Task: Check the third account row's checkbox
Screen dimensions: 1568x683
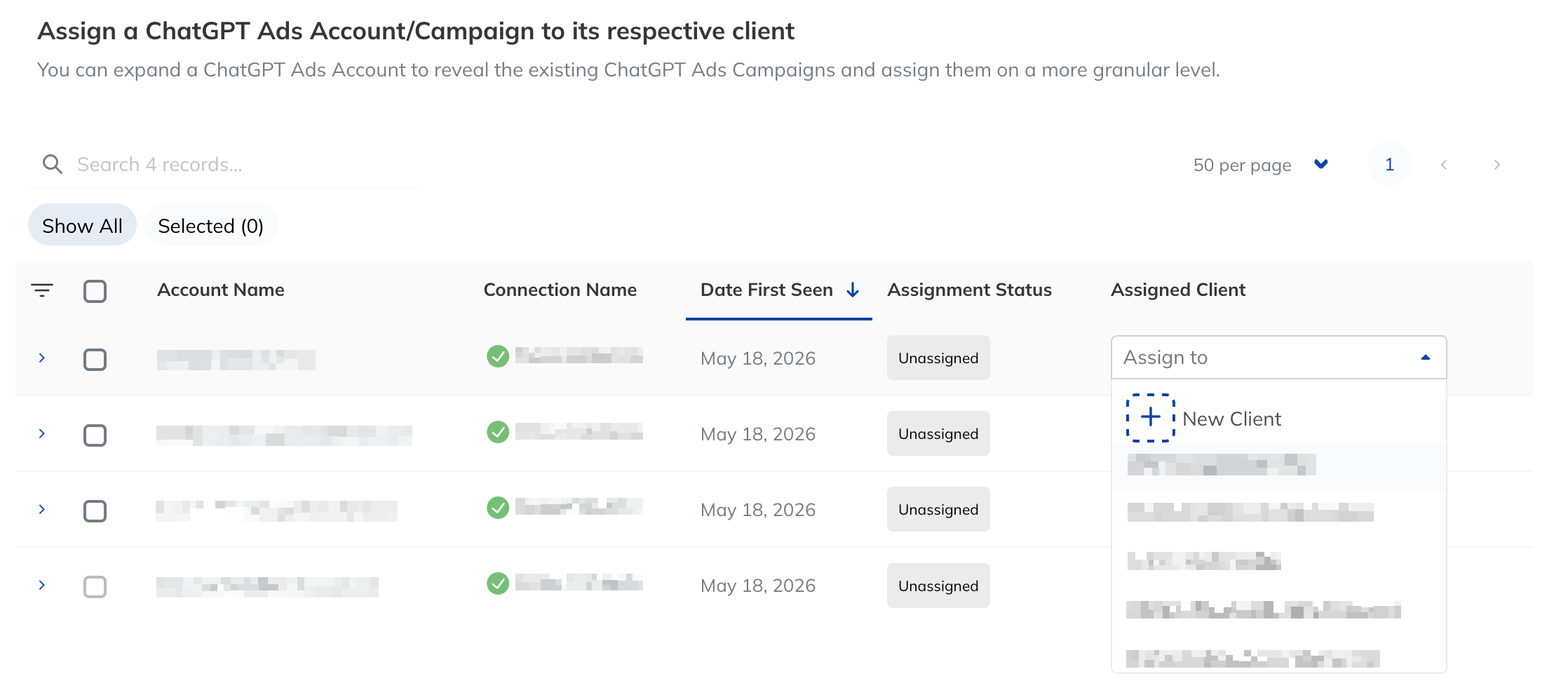Action: (x=95, y=511)
